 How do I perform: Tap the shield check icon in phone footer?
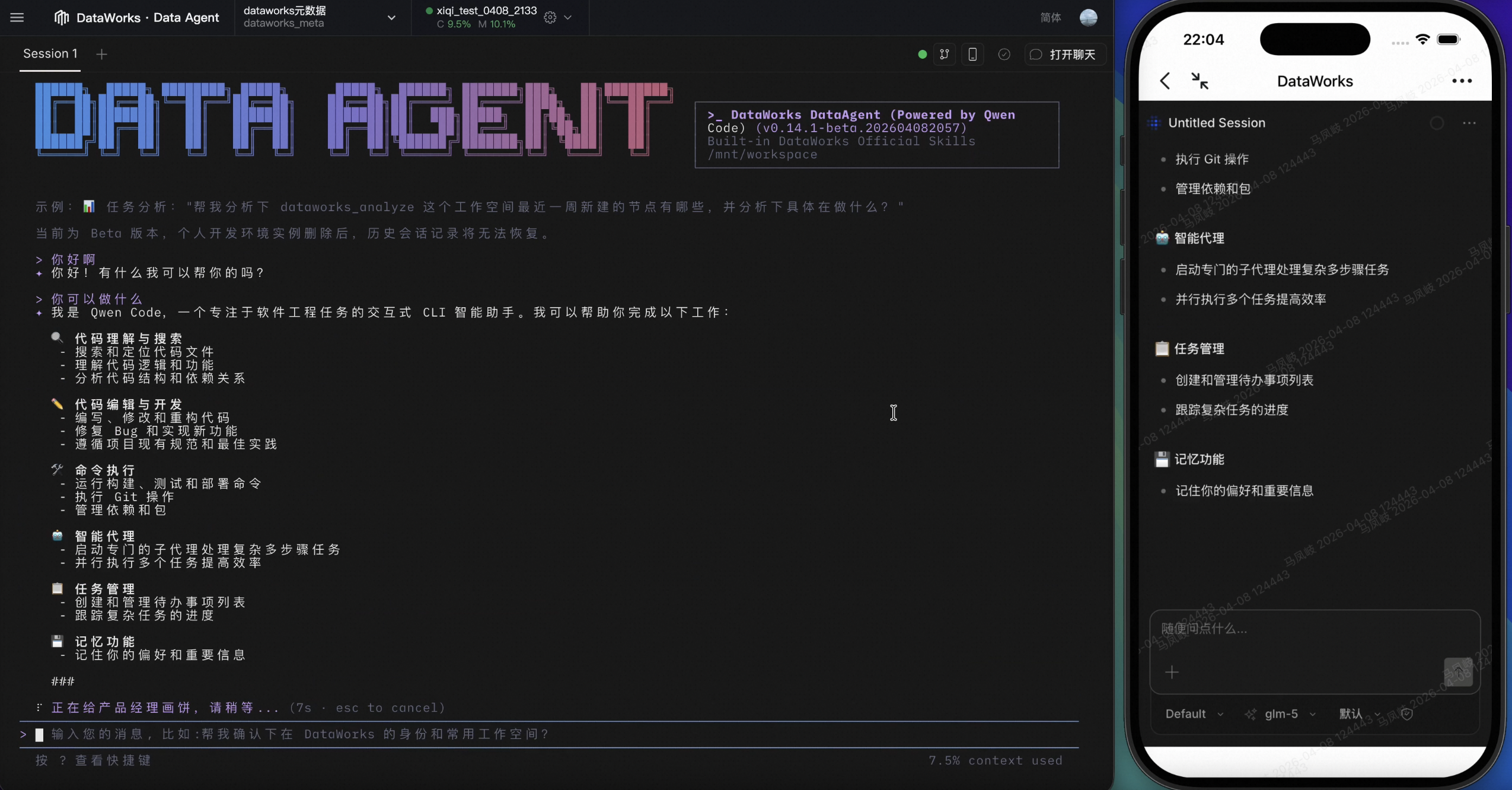click(1407, 714)
